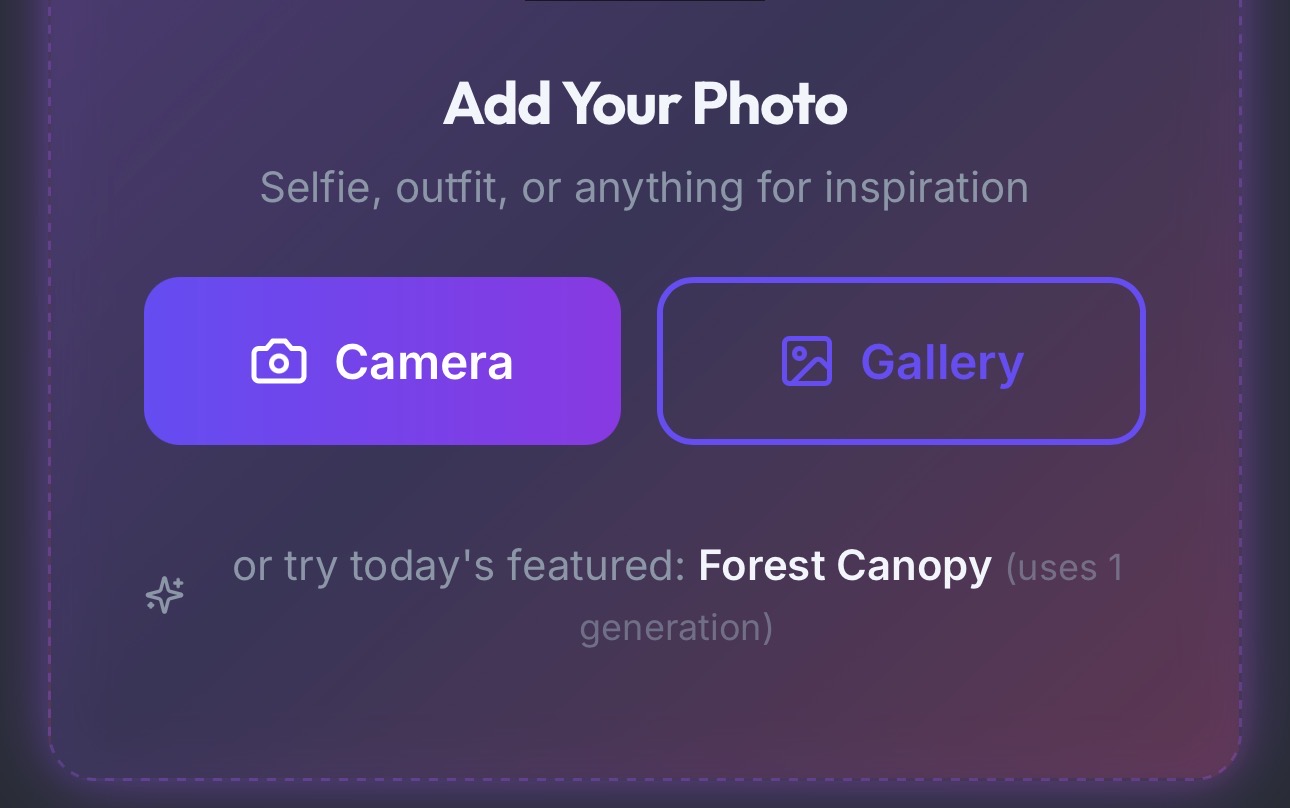Click the word "Photo" in the heading
The height and width of the screenshot is (808, 1290).
click(x=770, y=104)
